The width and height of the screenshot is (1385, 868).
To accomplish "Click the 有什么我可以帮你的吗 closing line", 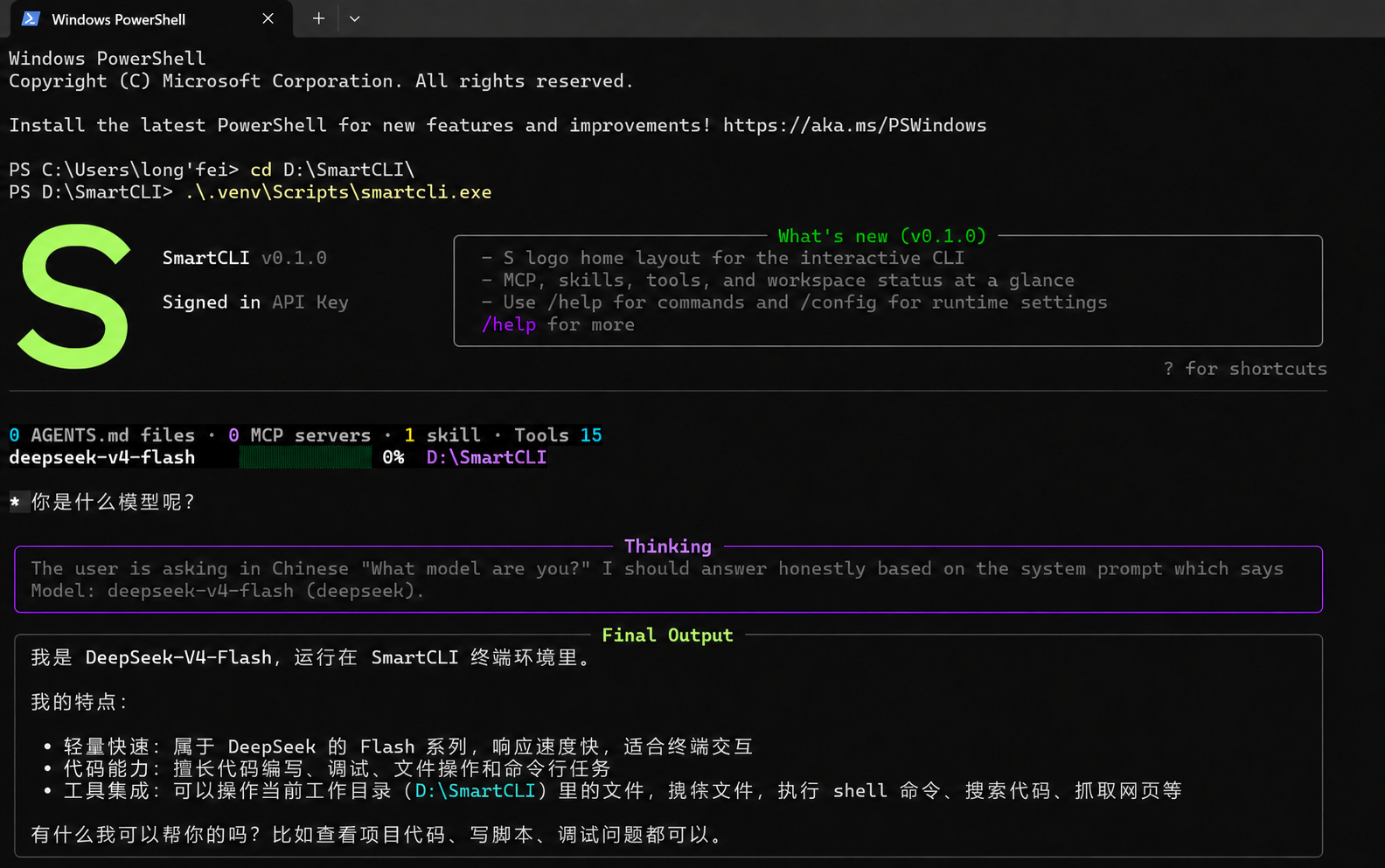I will [378, 835].
